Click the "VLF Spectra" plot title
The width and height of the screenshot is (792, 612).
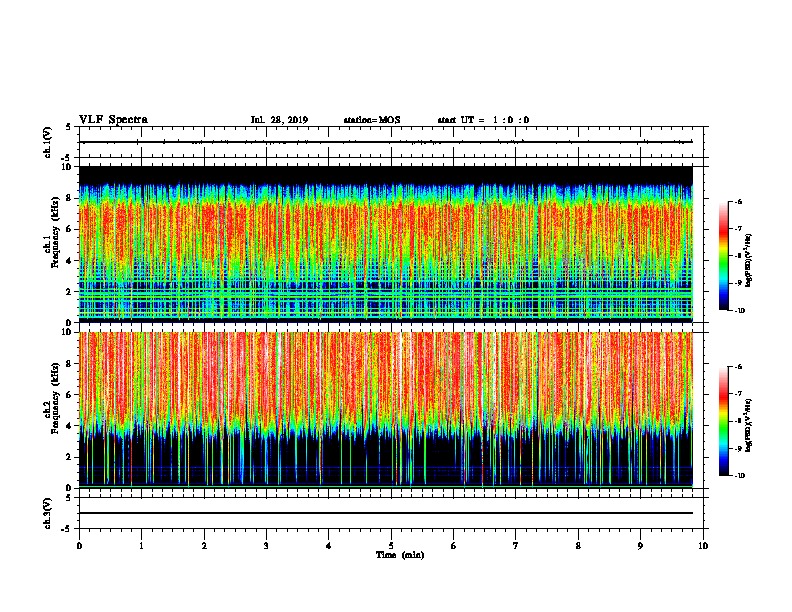(113, 120)
